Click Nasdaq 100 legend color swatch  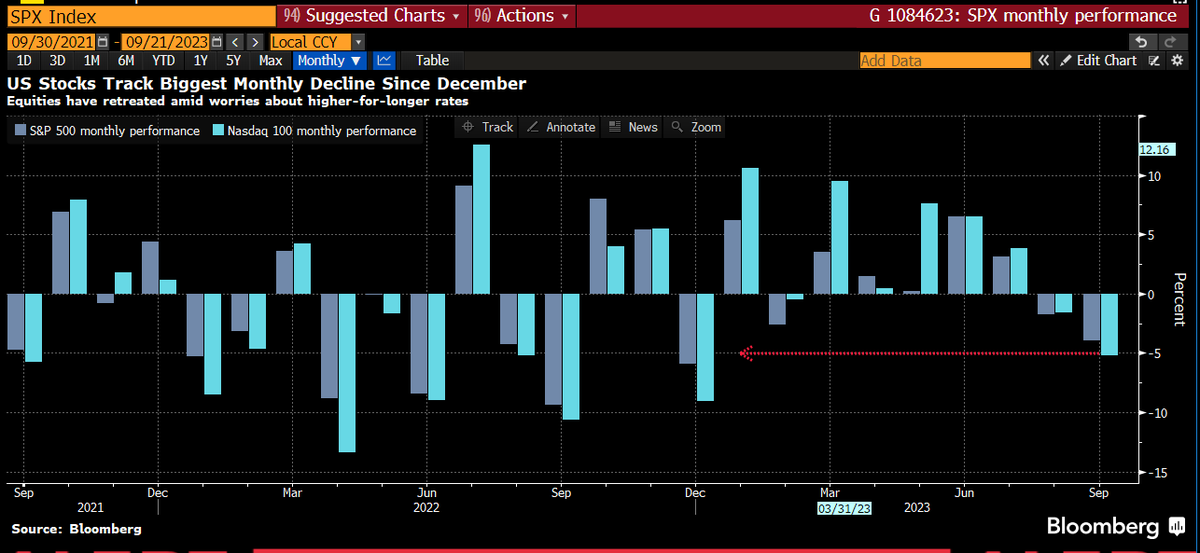(220, 131)
